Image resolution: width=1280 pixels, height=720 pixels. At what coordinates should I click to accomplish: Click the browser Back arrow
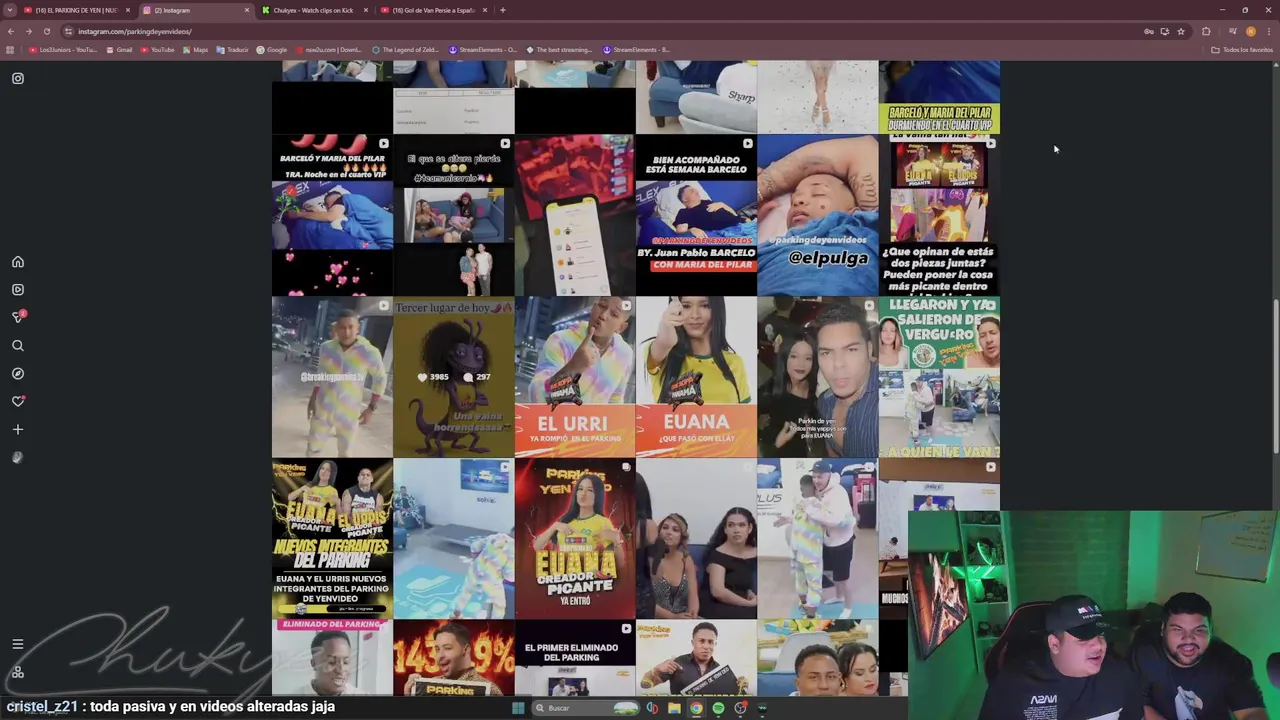click(x=11, y=31)
